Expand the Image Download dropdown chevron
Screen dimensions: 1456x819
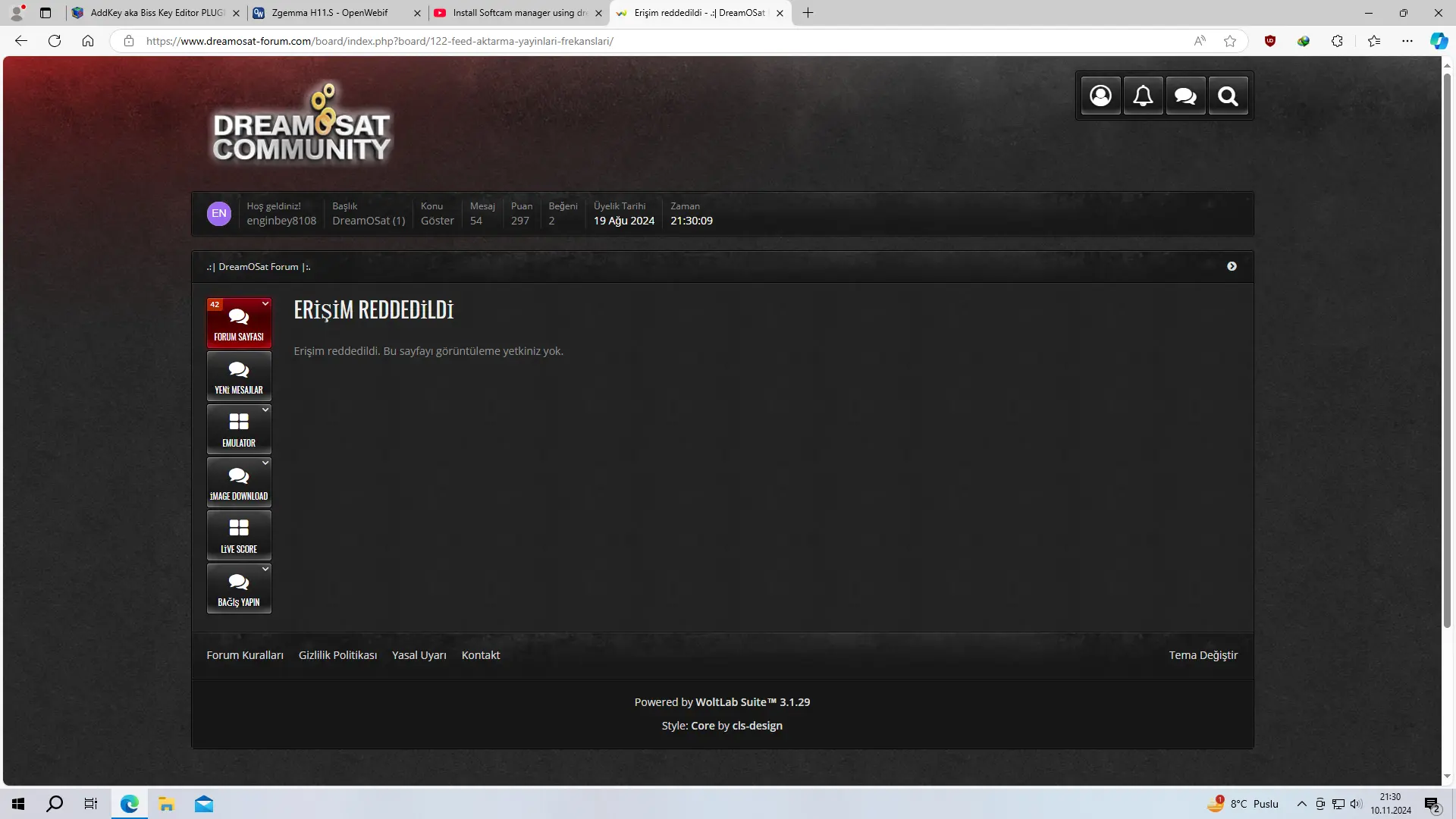265,463
